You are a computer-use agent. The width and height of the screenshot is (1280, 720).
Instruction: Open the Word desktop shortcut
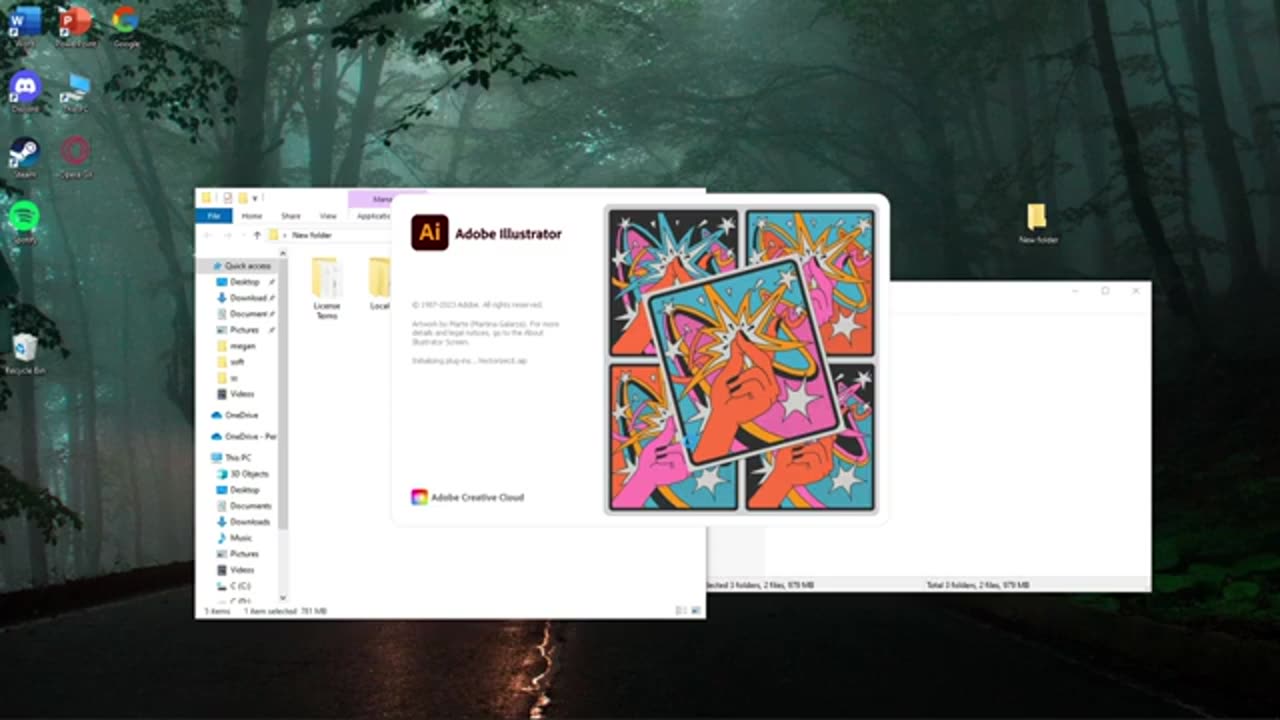click(x=25, y=26)
